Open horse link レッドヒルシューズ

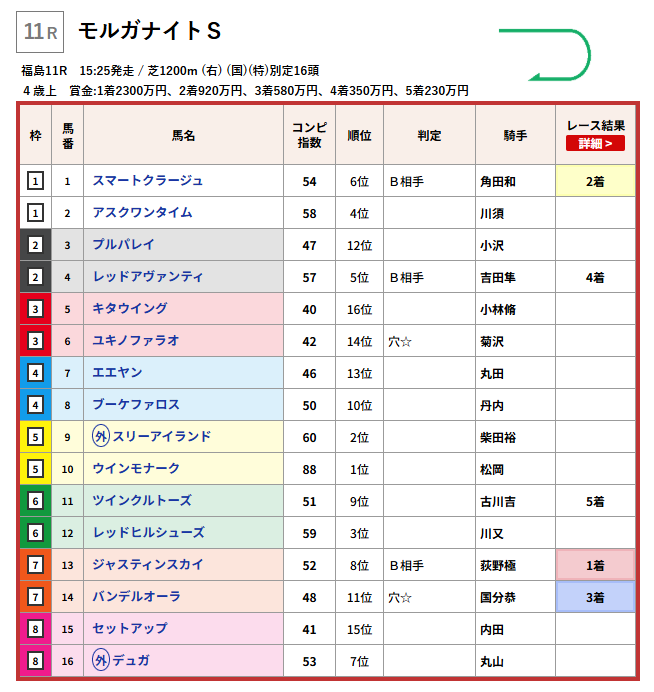point(149,533)
